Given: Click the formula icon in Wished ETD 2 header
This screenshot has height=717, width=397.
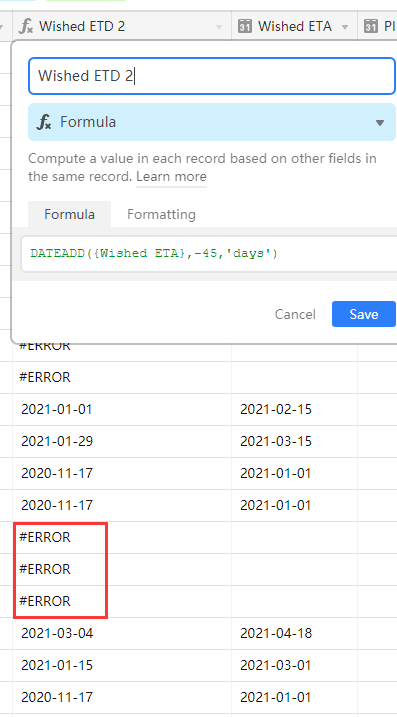Looking at the screenshot, I should click(x=26, y=27).
